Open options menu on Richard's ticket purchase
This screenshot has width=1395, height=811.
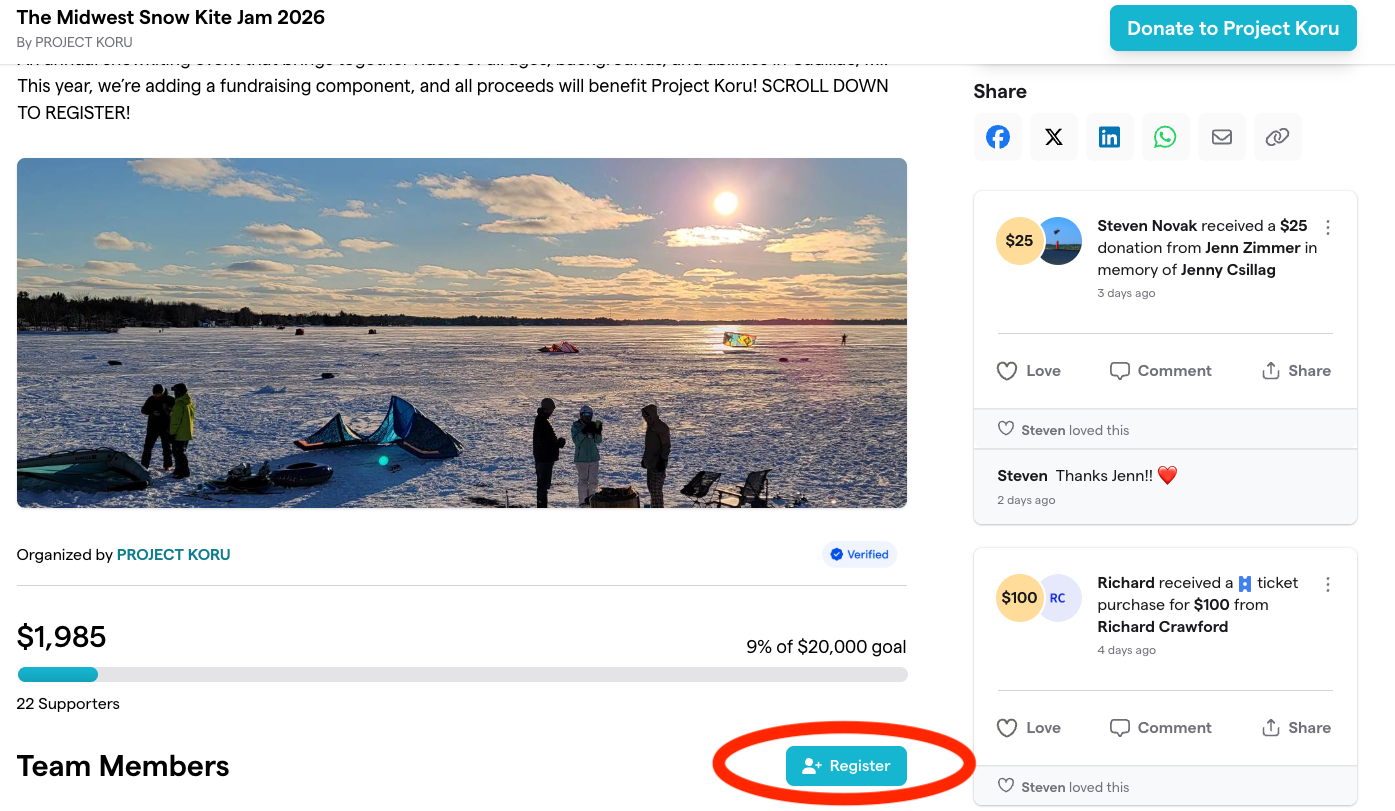tap(1328, 584)
